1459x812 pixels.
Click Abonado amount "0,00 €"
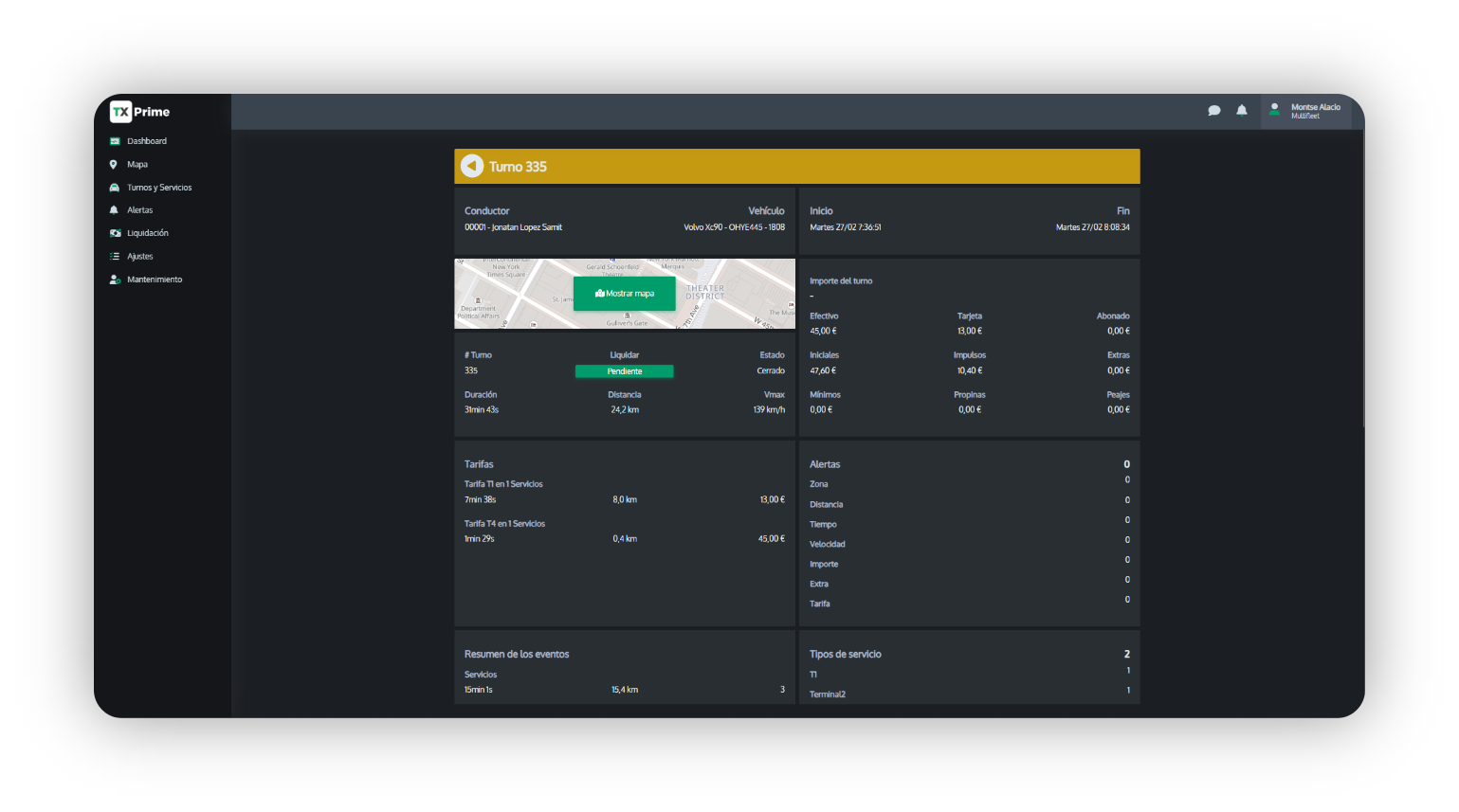tap(1119, 332)
